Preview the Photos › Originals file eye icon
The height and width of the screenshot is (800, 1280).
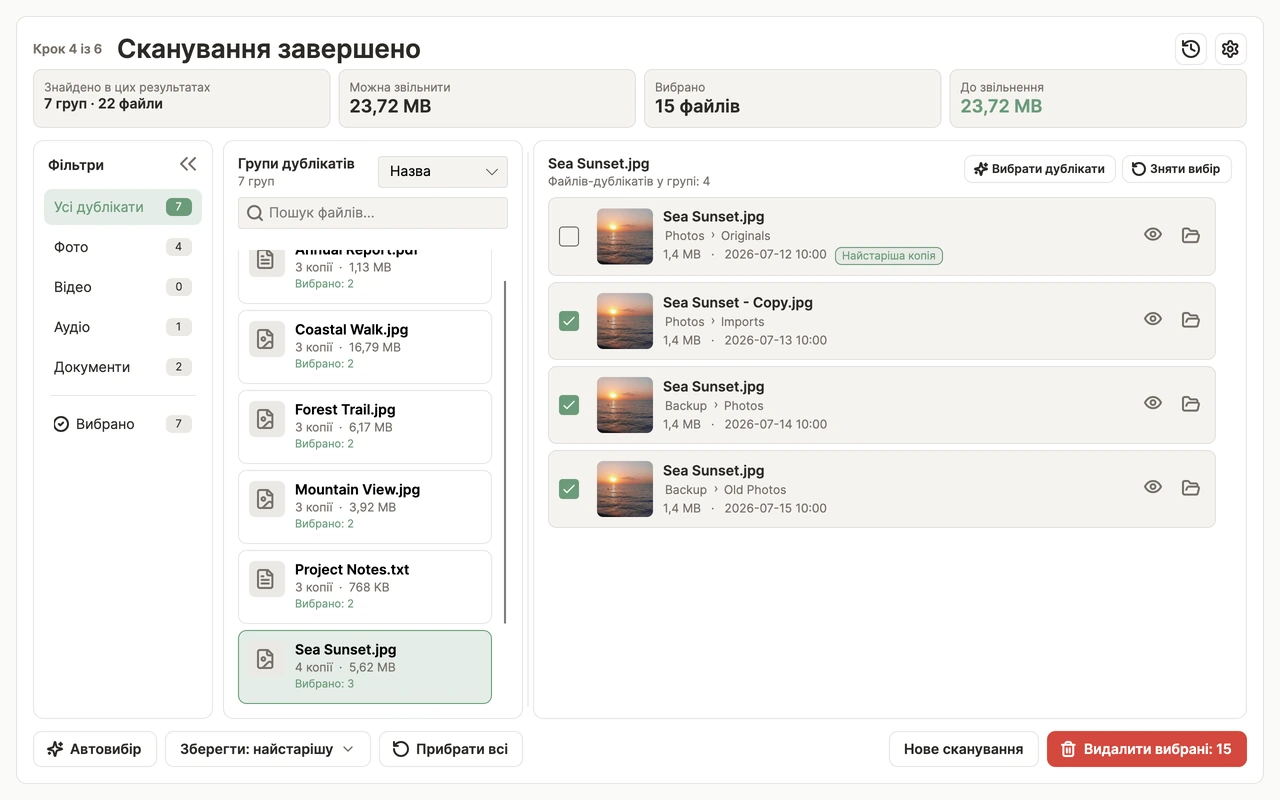[1153, 235]
